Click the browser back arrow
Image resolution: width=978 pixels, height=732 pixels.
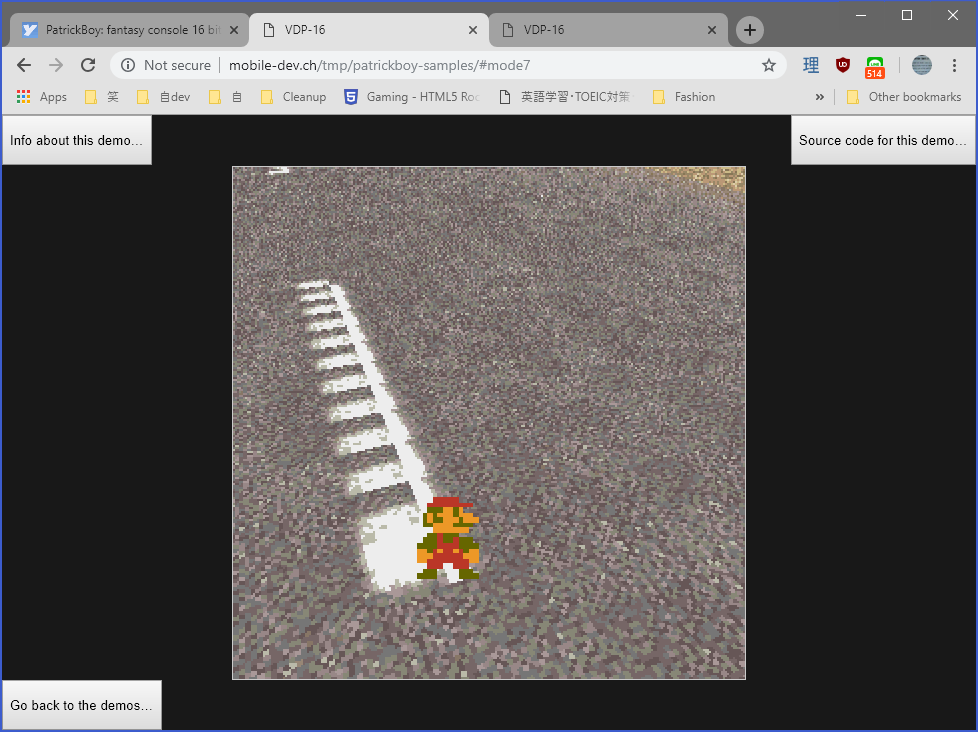click(24, 65)
